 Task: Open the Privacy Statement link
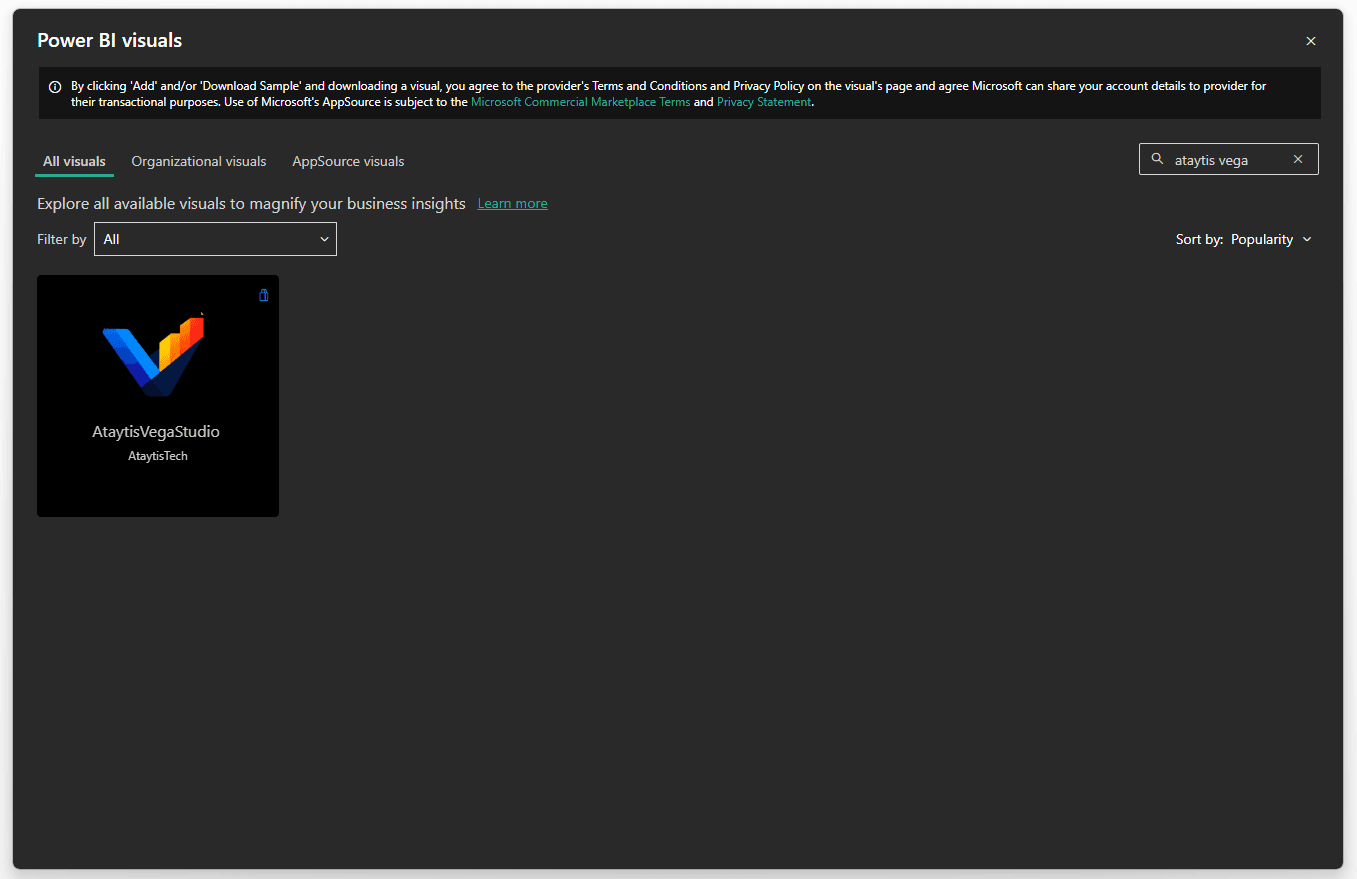[x=764, y=102]
